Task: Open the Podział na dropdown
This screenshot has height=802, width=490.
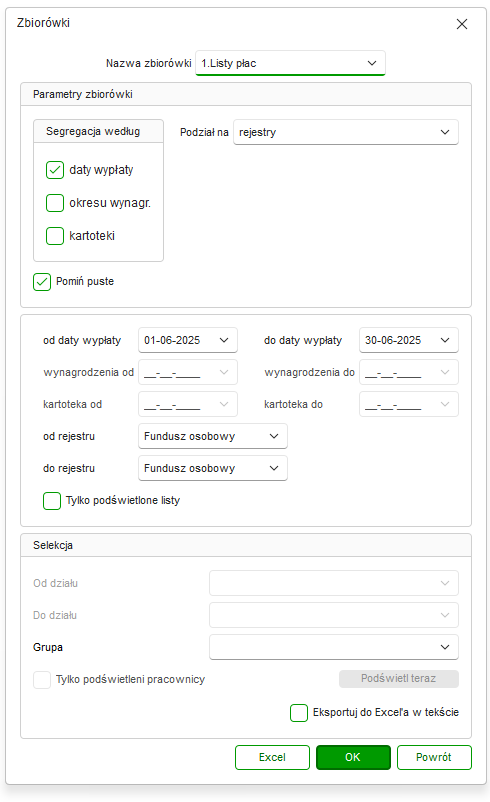Action: (346, 132)
